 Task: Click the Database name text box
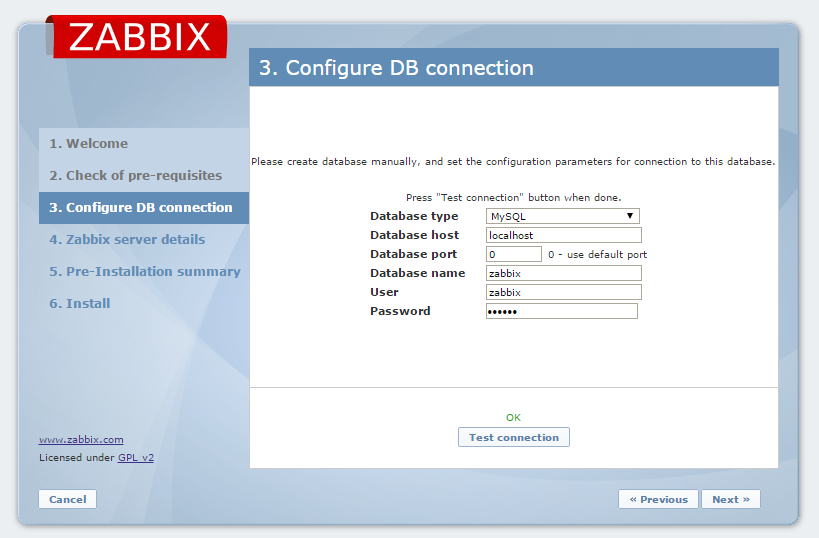coord(562,273)
